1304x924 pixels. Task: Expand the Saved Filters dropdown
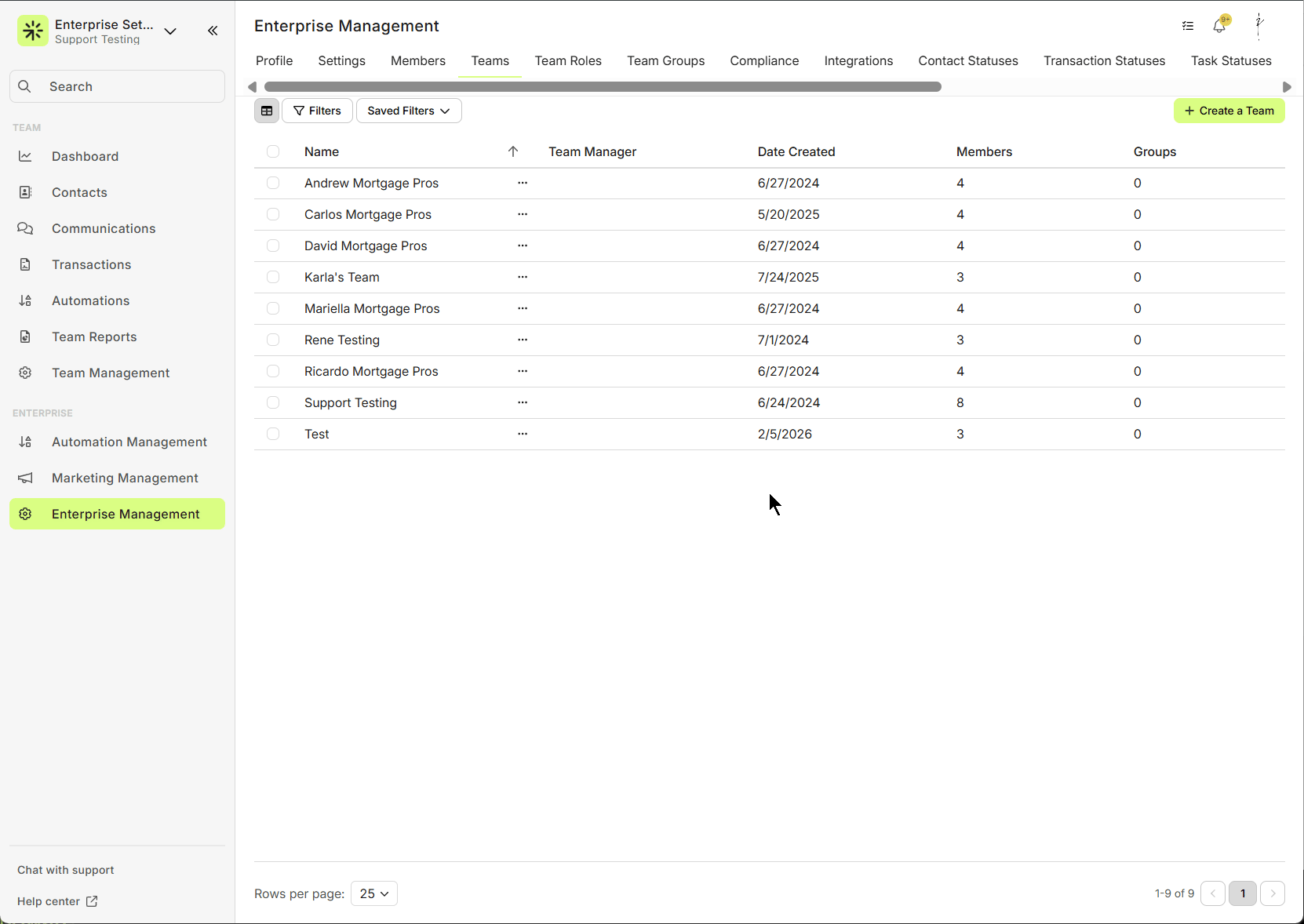(x=409, y=111)
